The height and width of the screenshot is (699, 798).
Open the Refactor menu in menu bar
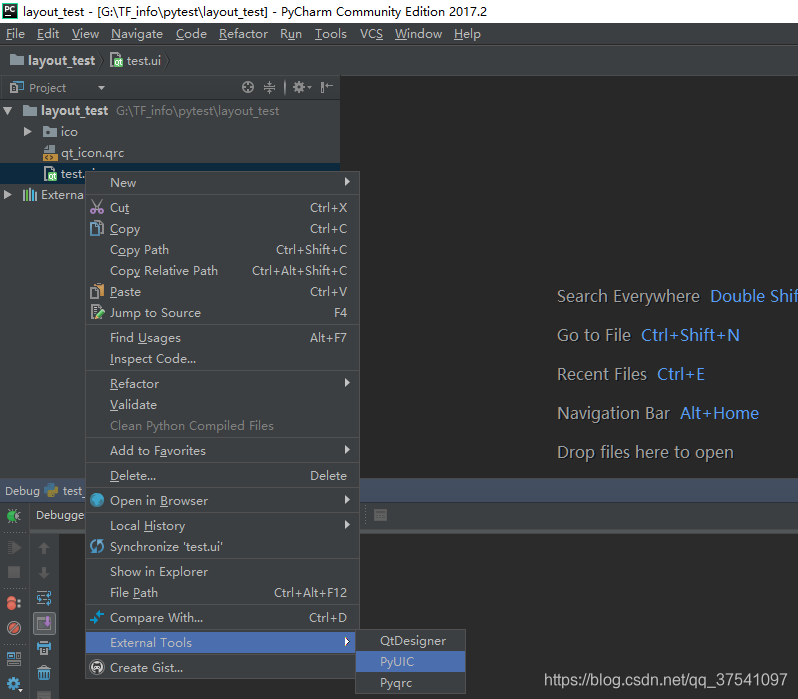click(243, 34)
